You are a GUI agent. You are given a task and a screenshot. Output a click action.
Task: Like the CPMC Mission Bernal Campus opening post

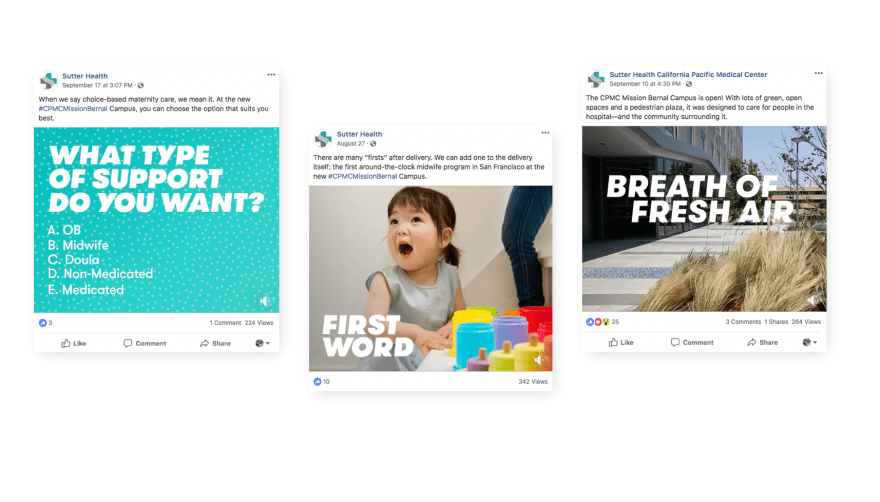621,342
